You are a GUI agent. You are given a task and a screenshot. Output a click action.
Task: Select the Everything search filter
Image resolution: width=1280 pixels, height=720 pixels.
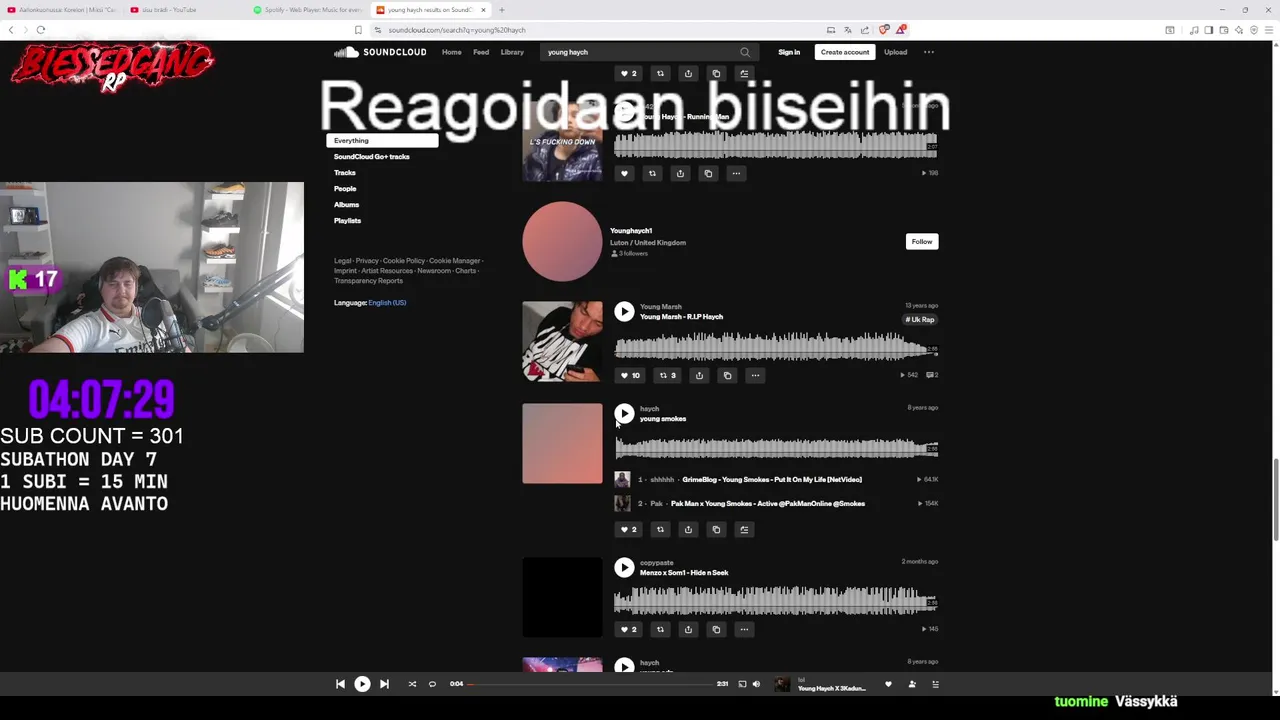[x=382, y=141]
